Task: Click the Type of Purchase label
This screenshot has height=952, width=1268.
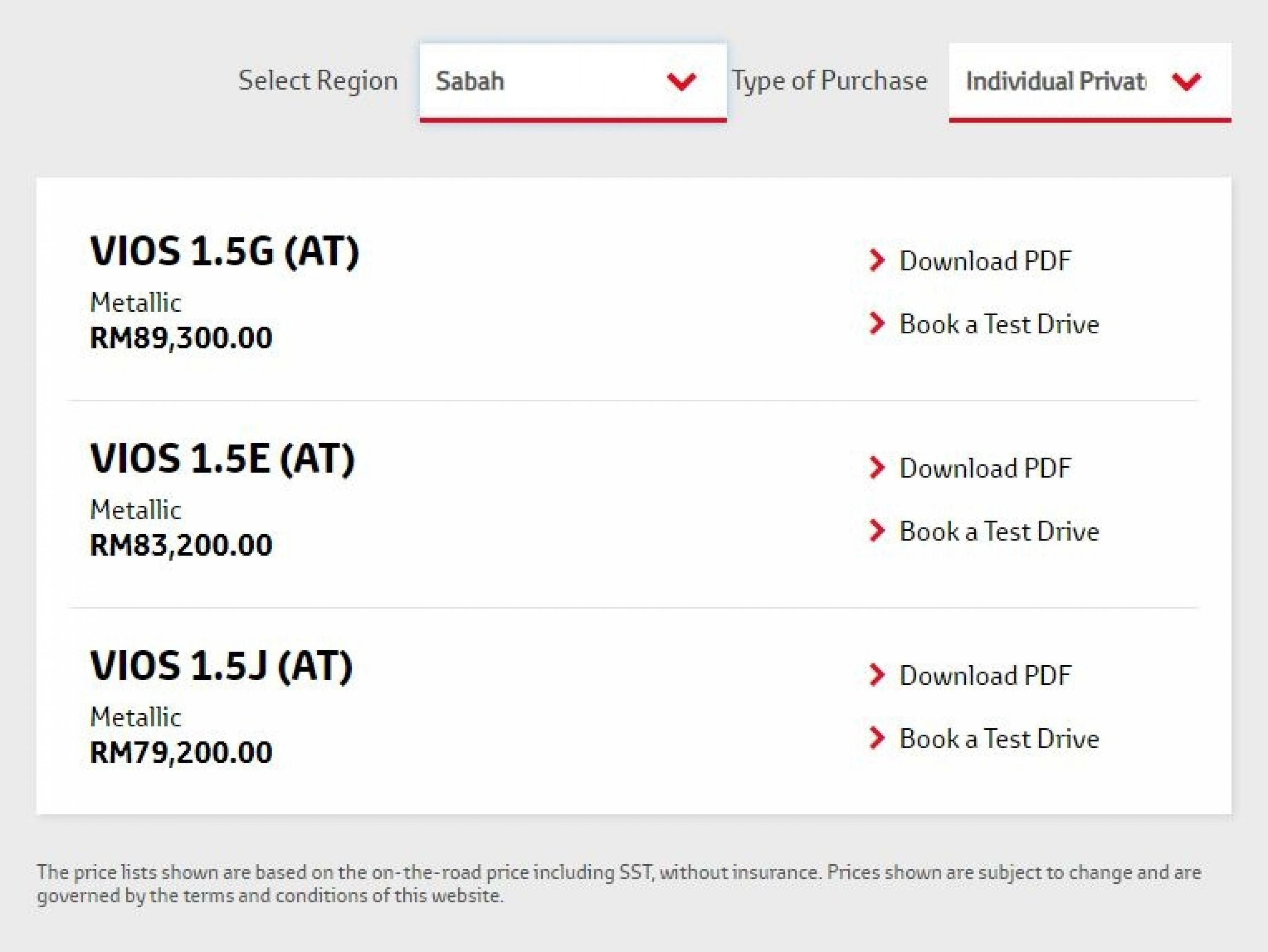Action: [829, 81]
